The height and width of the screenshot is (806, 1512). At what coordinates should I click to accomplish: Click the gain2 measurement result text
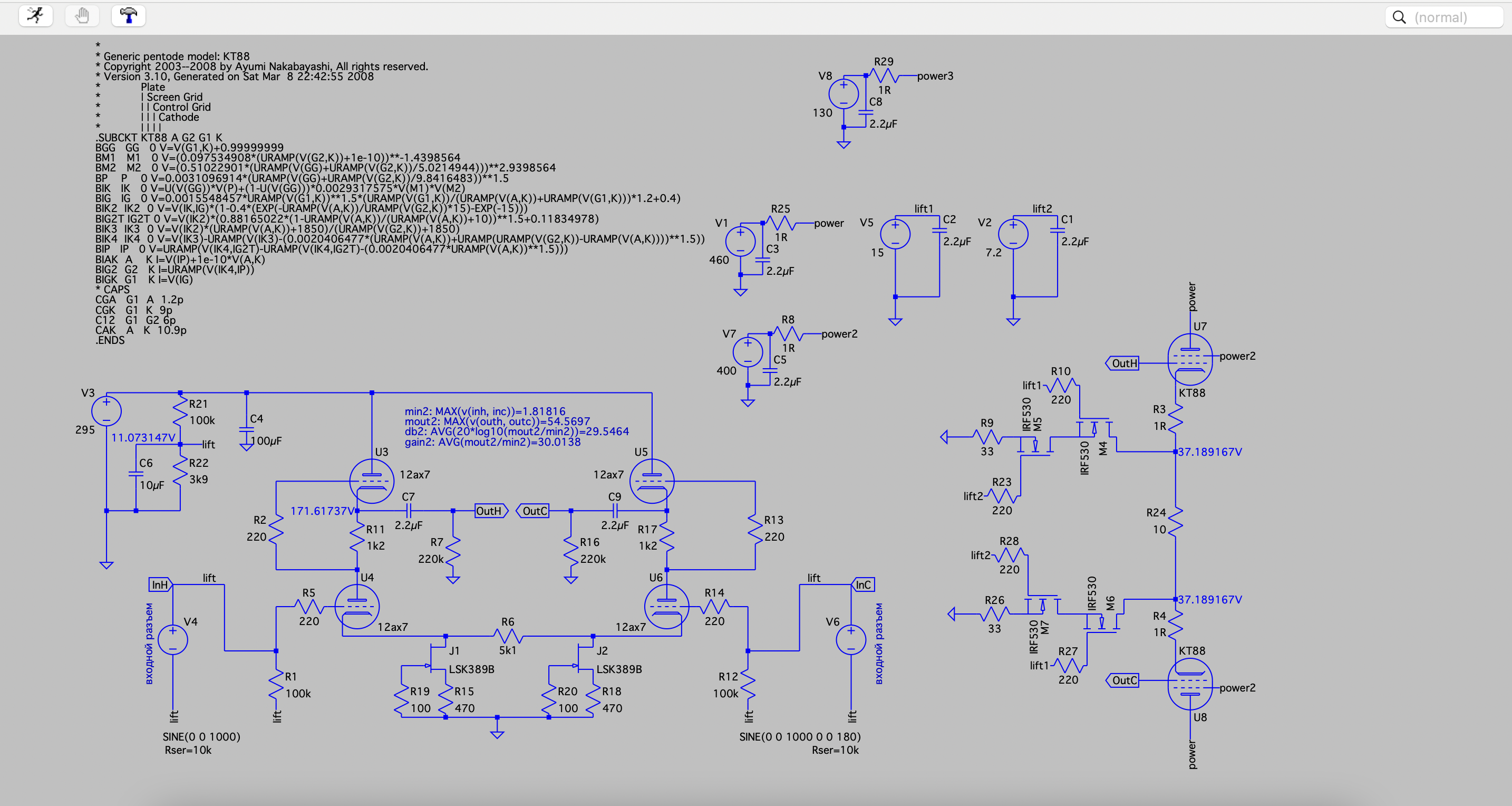pos(492,442)
